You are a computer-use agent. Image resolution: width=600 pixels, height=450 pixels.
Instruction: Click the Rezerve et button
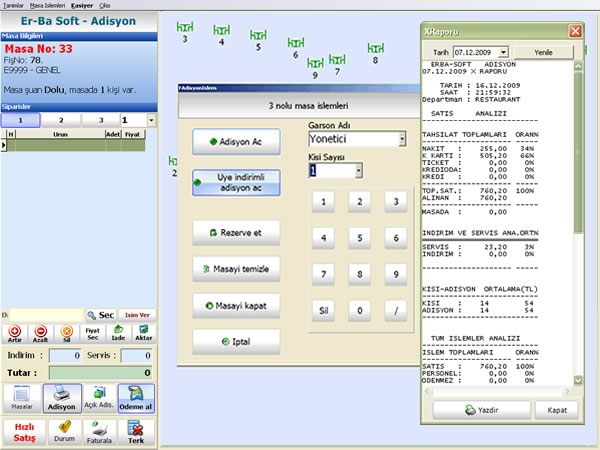point(236,233)
